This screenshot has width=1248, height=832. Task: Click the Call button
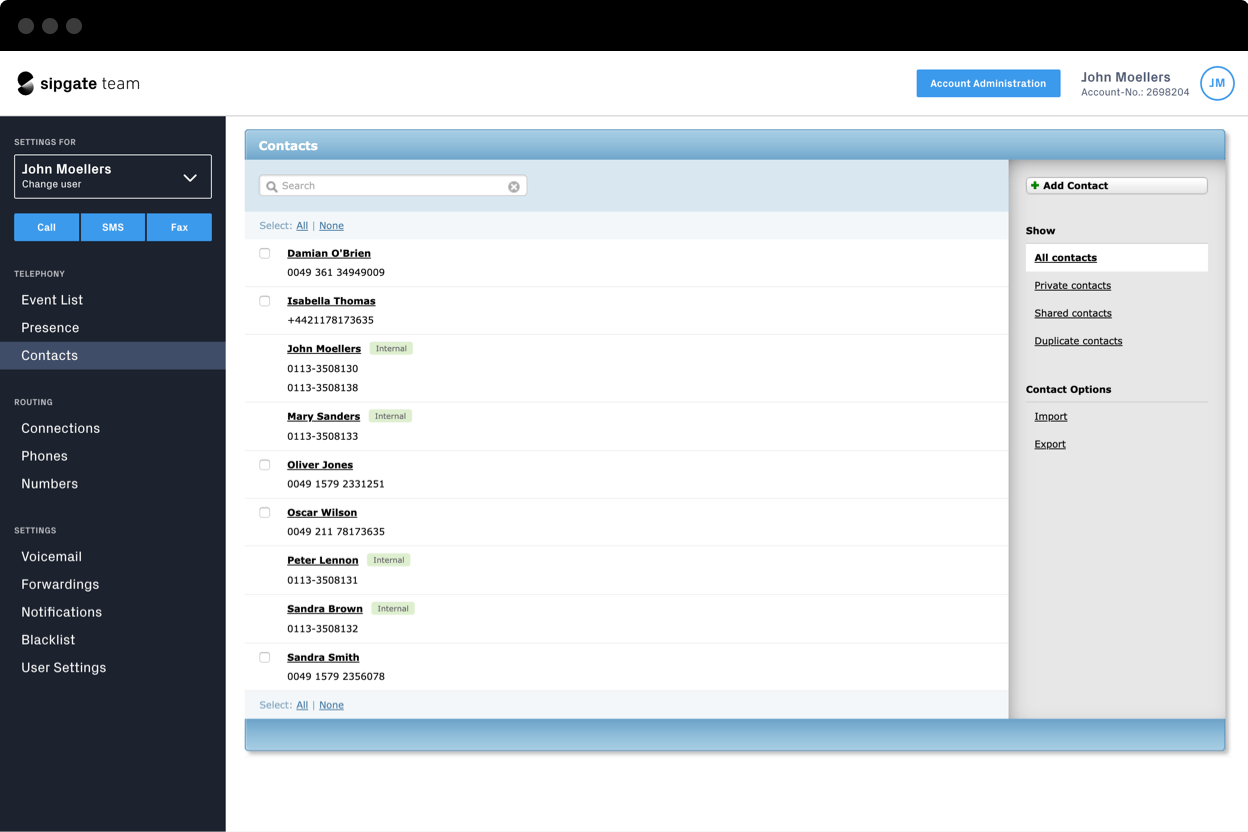[47, 227]
